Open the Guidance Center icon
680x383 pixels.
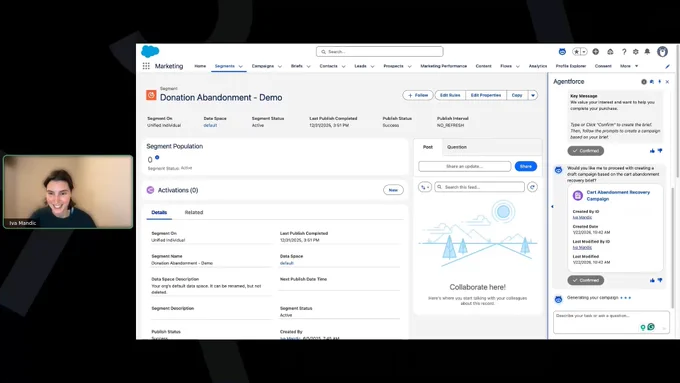click(610, 52)
